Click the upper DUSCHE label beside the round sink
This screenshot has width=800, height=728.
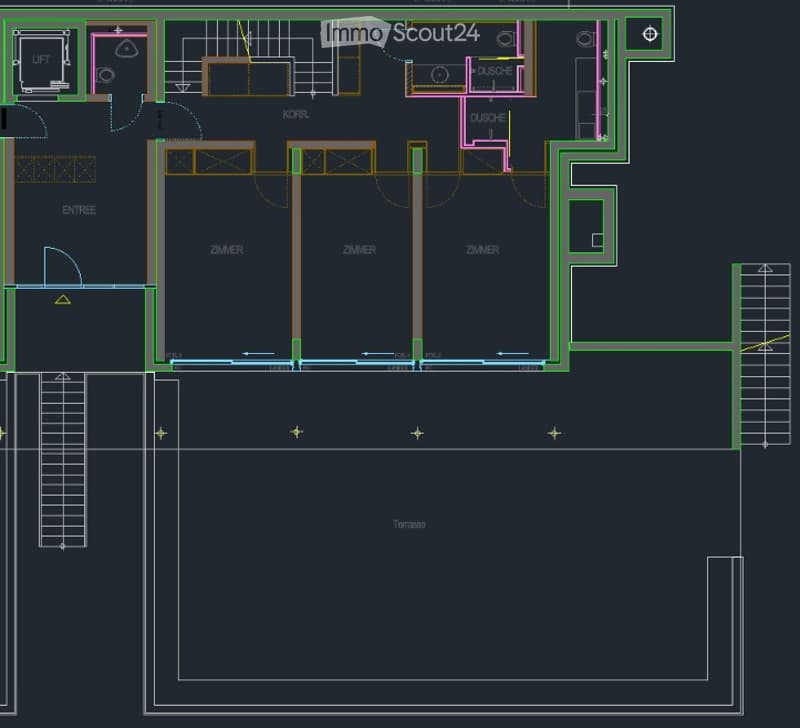point(494,71)
